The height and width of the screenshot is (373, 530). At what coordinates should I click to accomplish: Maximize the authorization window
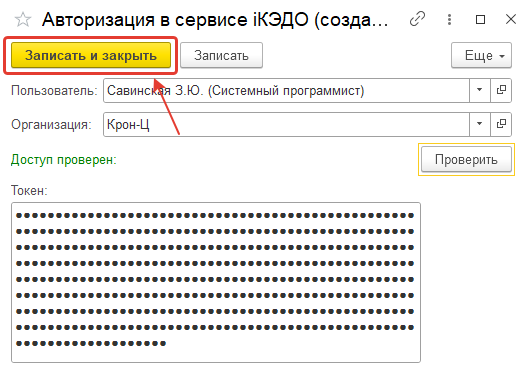pos(480,19)
